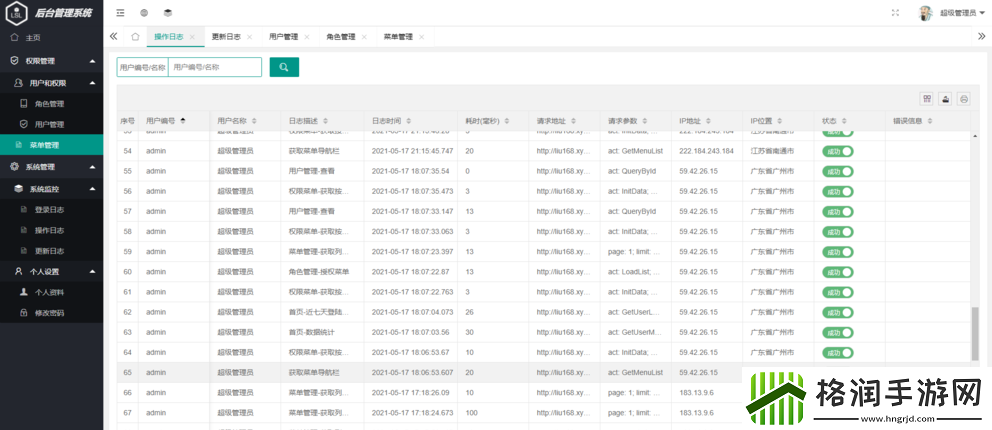Screen dimensions: 992x430
Task: Open the column filter icon above table
Action: coord(927,99)
